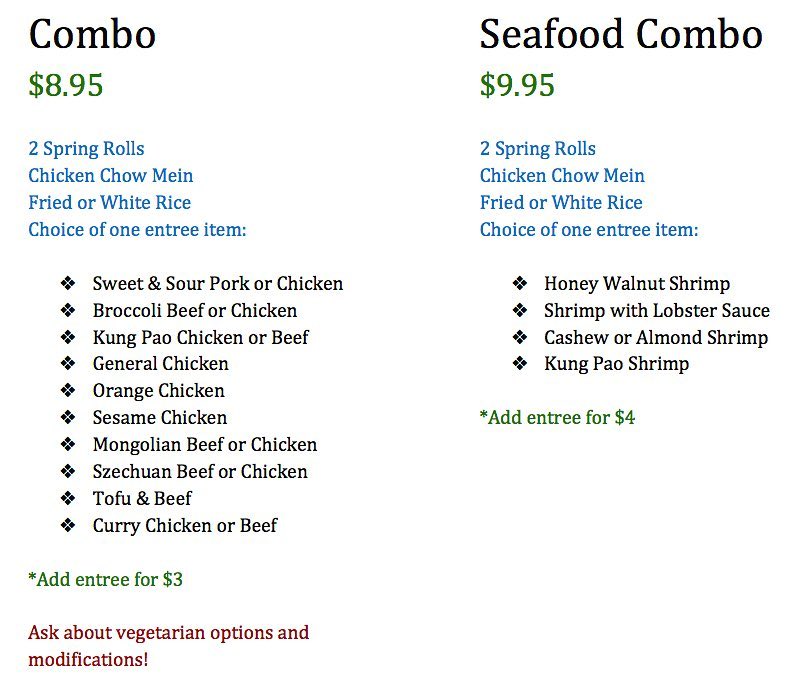Screen dimensions: 796x686
Task: Pick Mongolian Beef or Chicken entree
Action: pyautogui.click(x=204, y=445)
